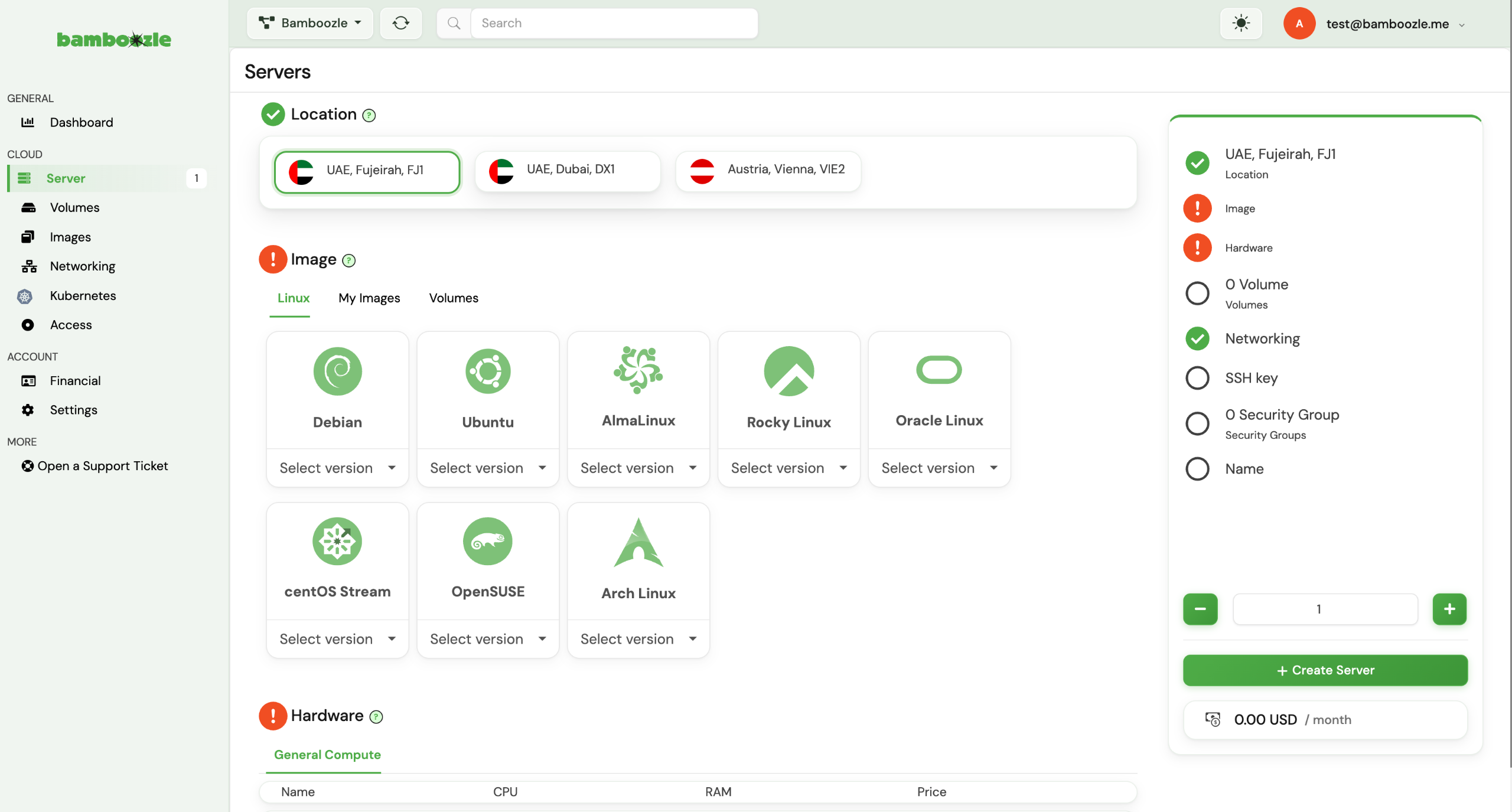Select the Debian logo image
1512x812 pixels.
coord(337,371)
